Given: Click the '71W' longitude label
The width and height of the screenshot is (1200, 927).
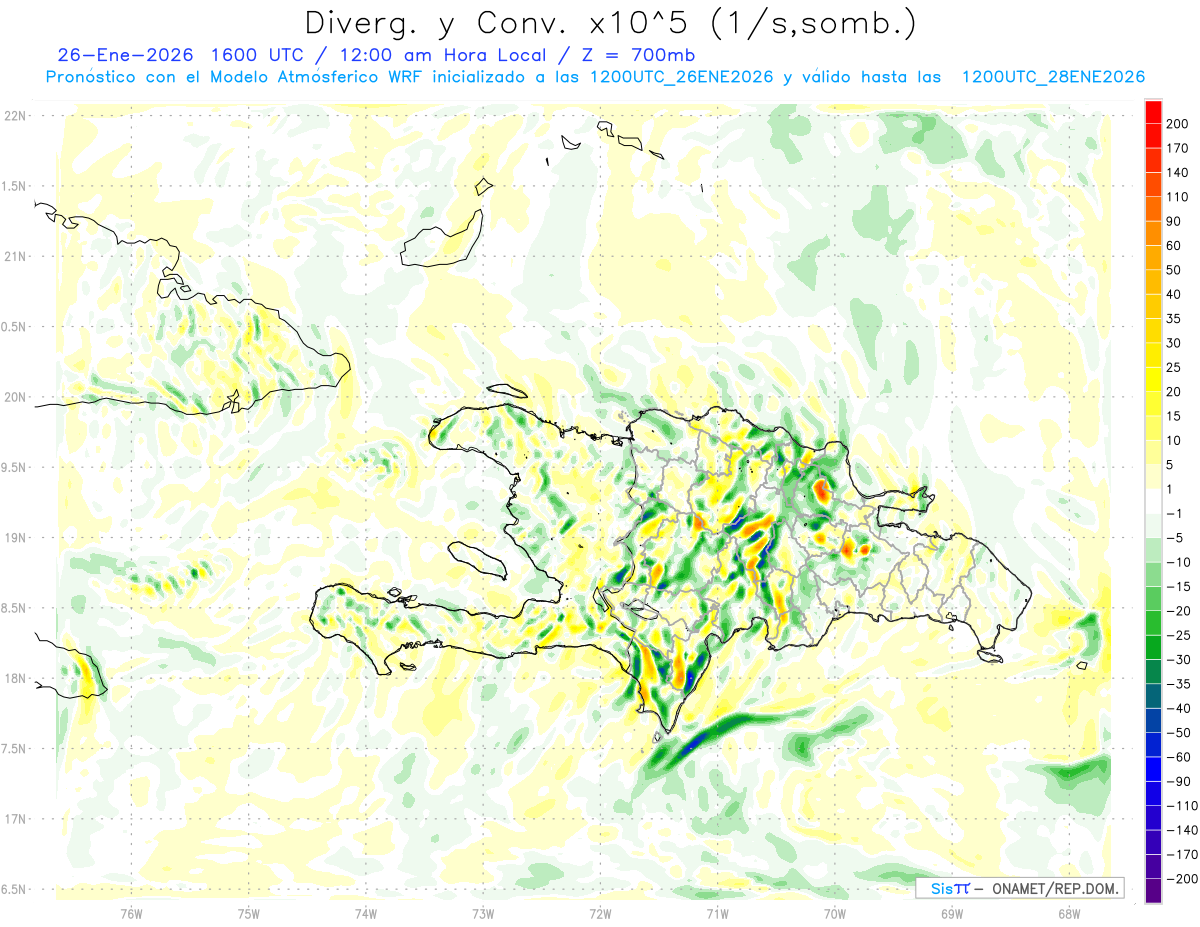Looking at the screenshot, I should pyautogui.click(x=717, y=913).
